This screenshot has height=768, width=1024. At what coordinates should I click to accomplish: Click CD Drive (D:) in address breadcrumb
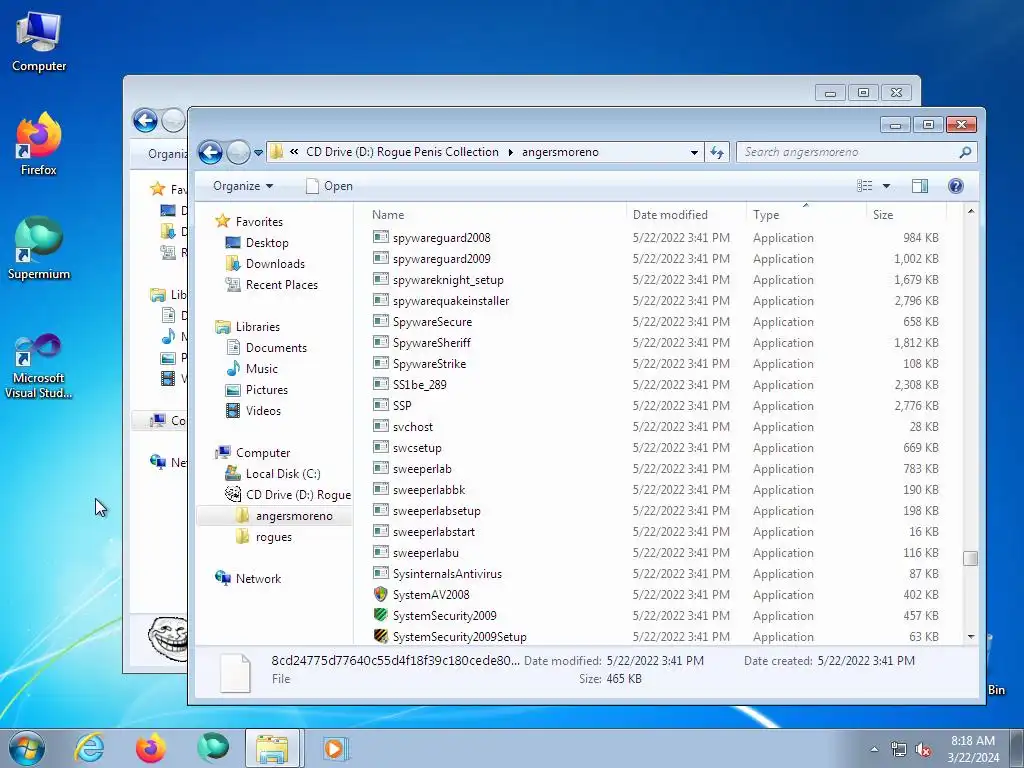pyautogui.click(x=402, y=152)
